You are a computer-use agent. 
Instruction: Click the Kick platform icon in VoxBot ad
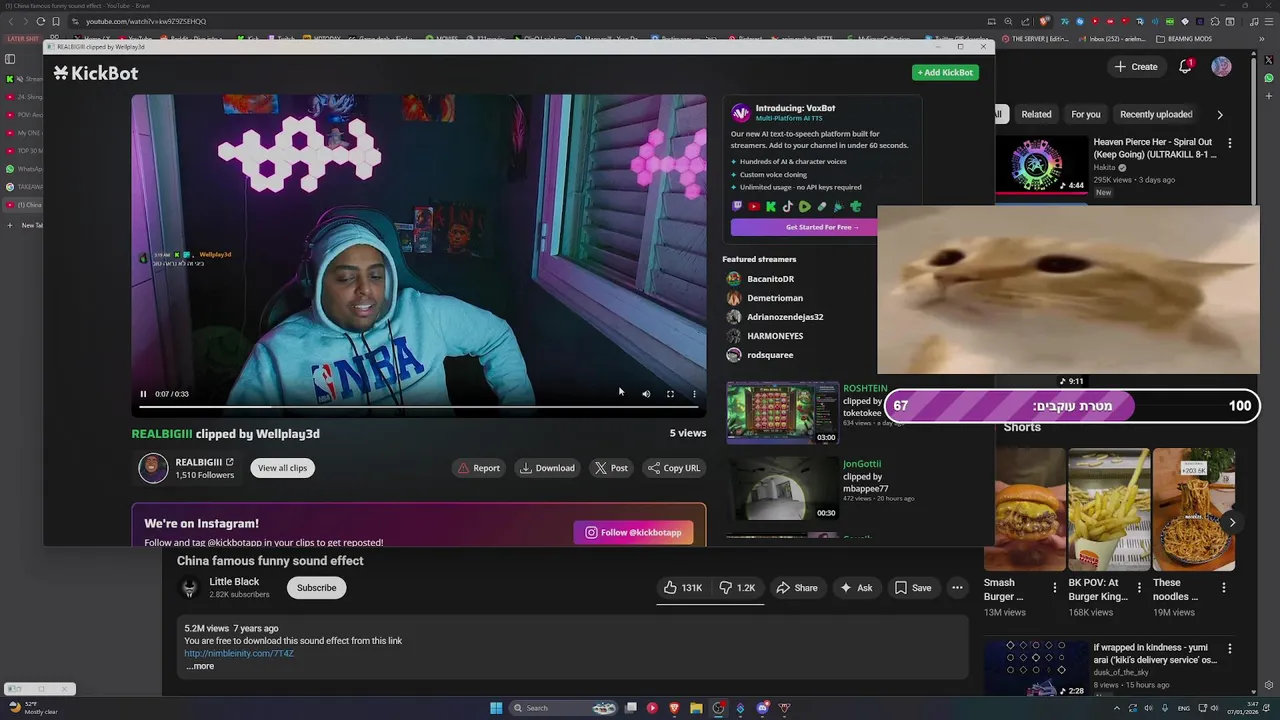point(771,207)
